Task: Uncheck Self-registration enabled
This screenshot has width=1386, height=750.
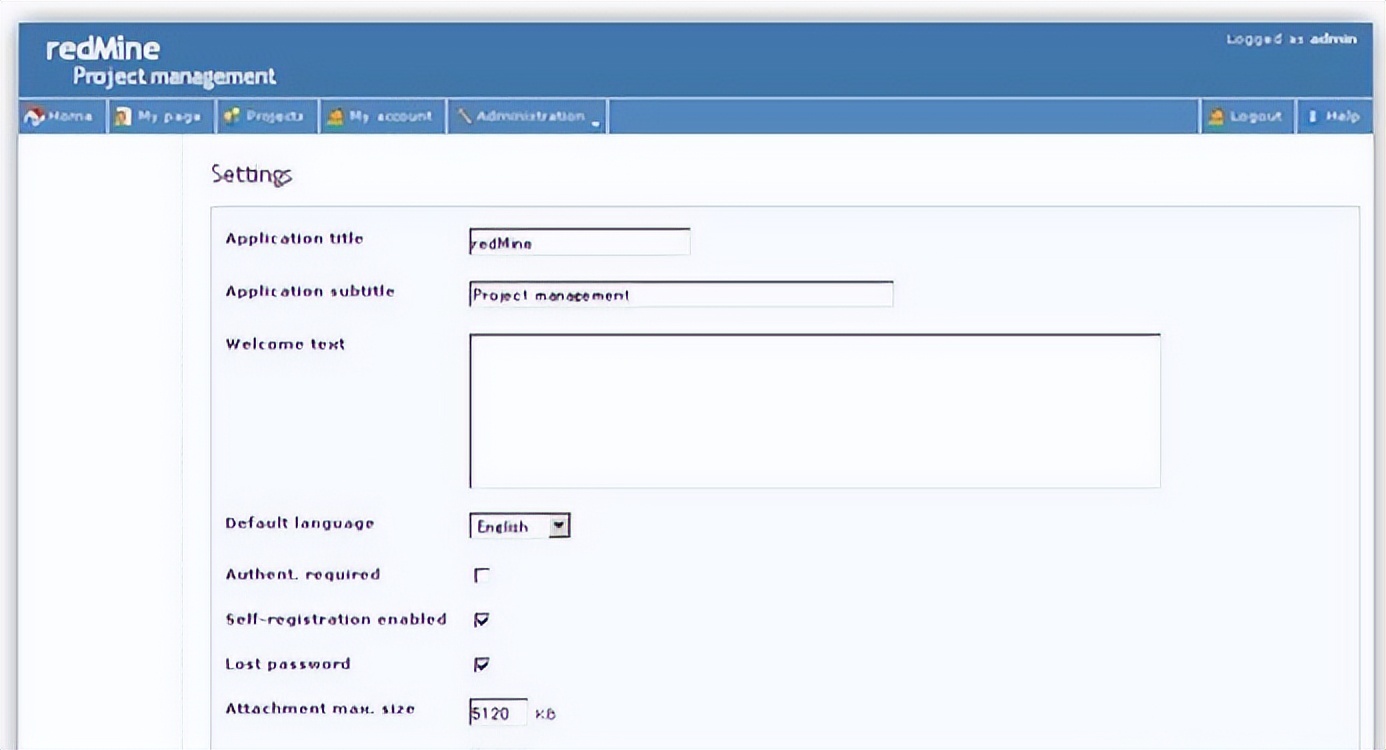Action: (x=482, y=620)
